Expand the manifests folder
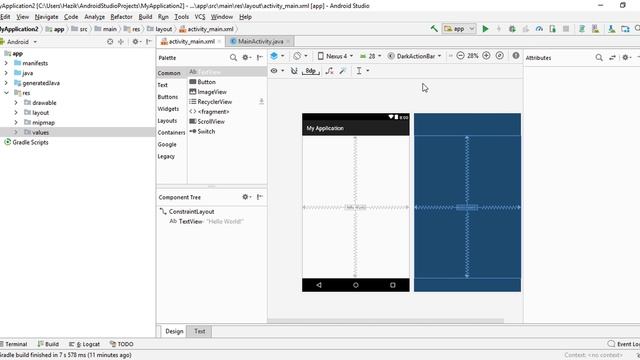The height and width of the screenshot is (360, 640). pos(6,63)
